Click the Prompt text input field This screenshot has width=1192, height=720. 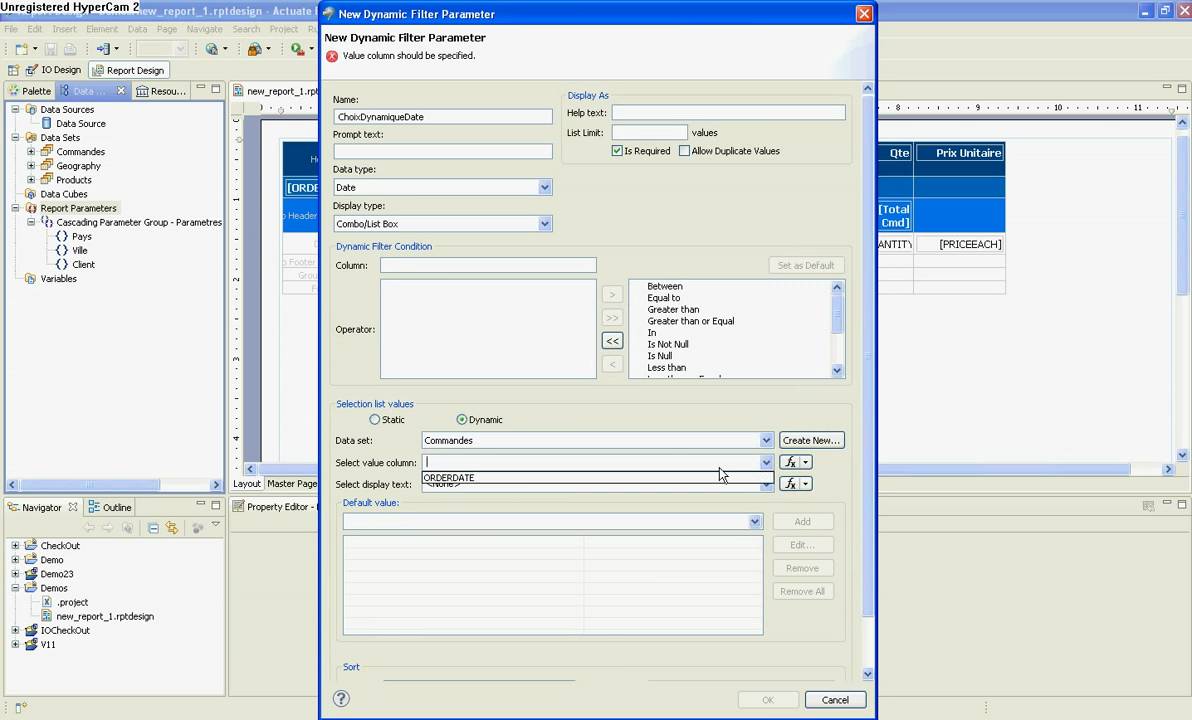[442, 151]
